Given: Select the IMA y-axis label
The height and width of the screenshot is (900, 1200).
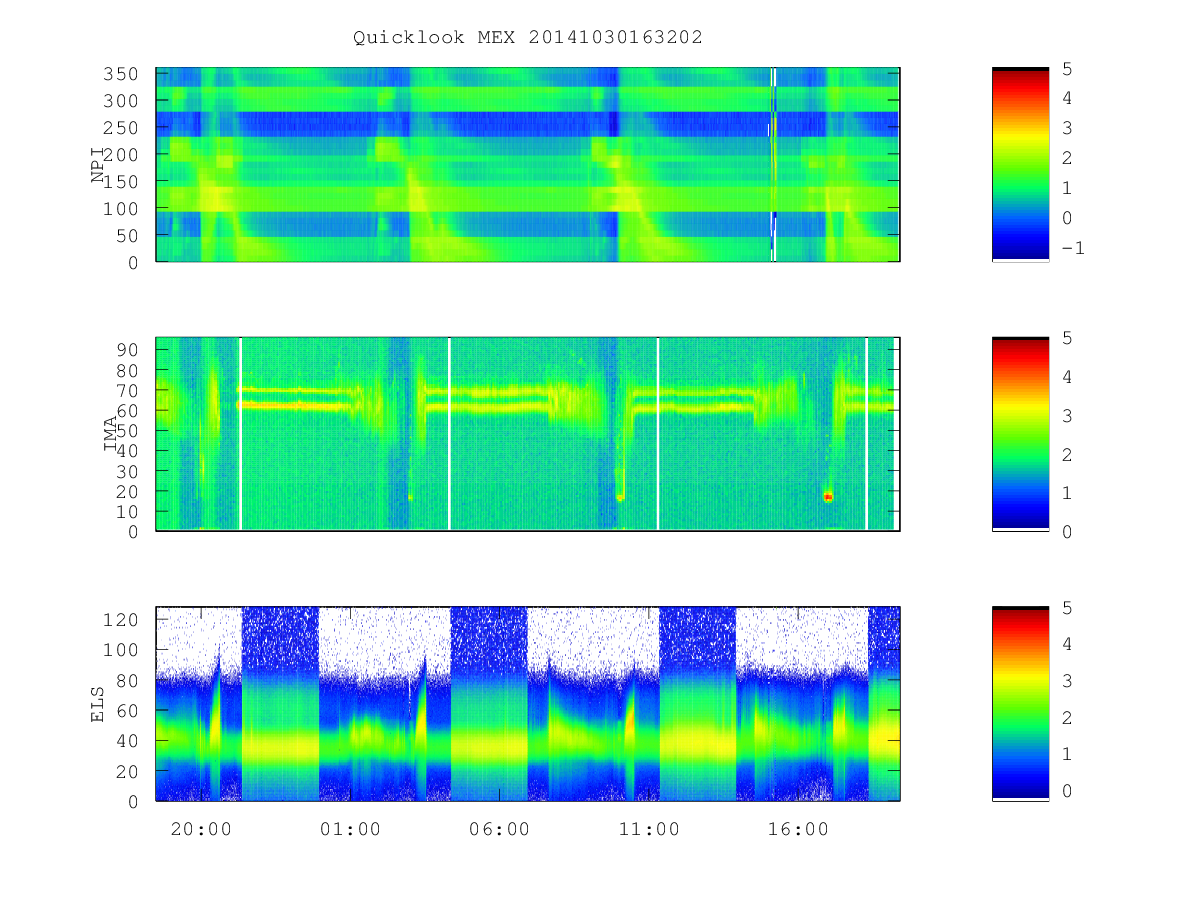Looking at the screenshot, I should coord(111,434).
